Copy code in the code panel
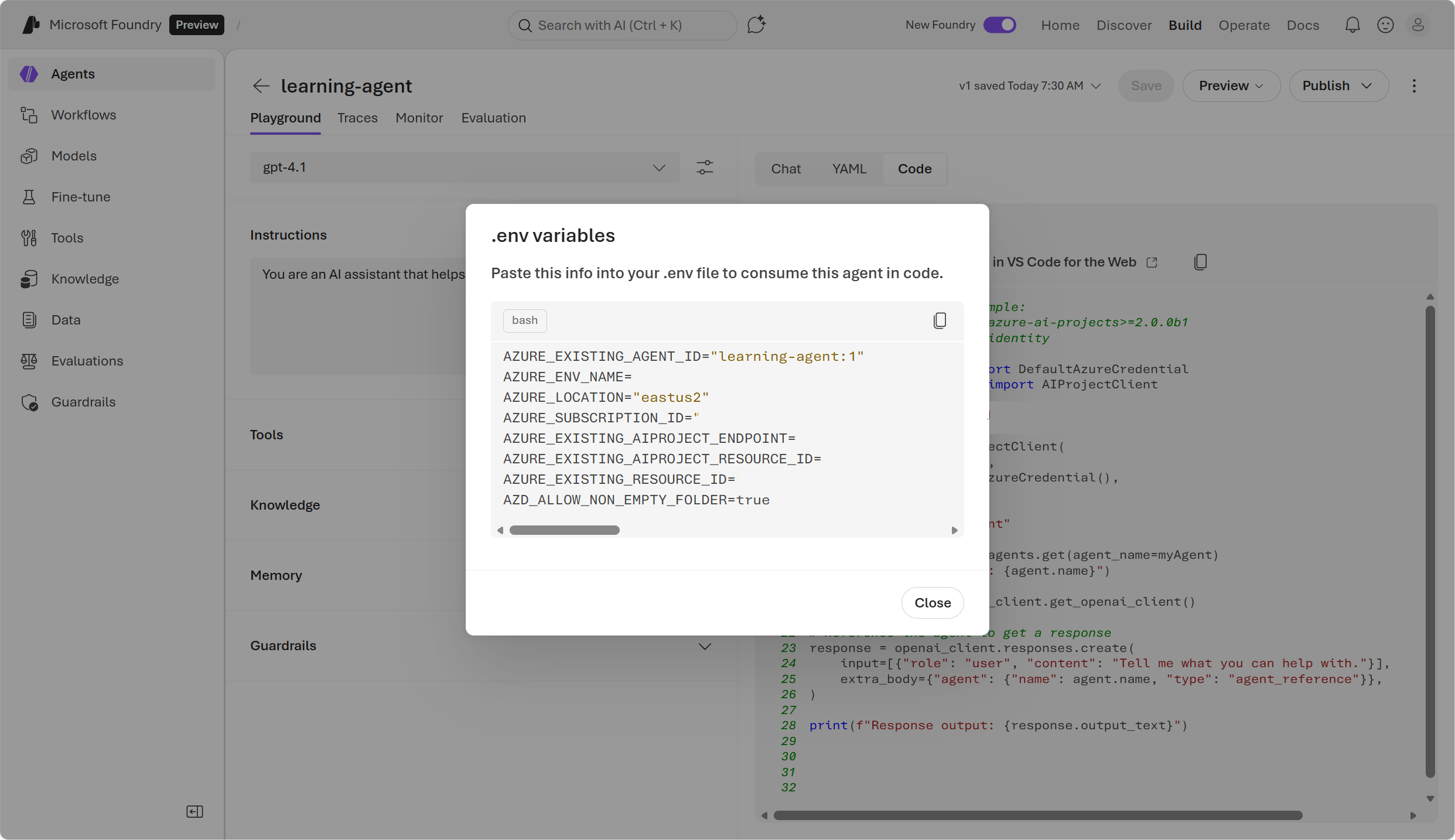Screen dimensions: 1455x840 [1200, 262]
